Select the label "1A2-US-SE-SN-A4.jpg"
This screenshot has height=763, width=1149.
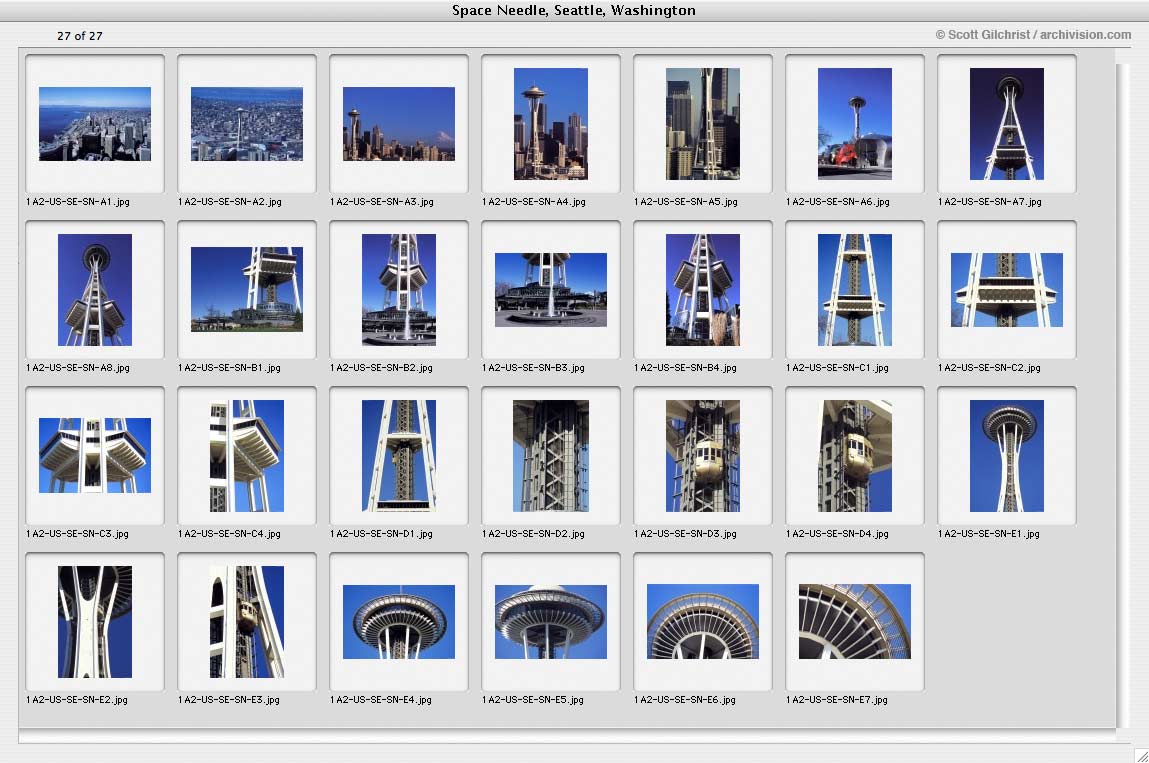(534, 202)
